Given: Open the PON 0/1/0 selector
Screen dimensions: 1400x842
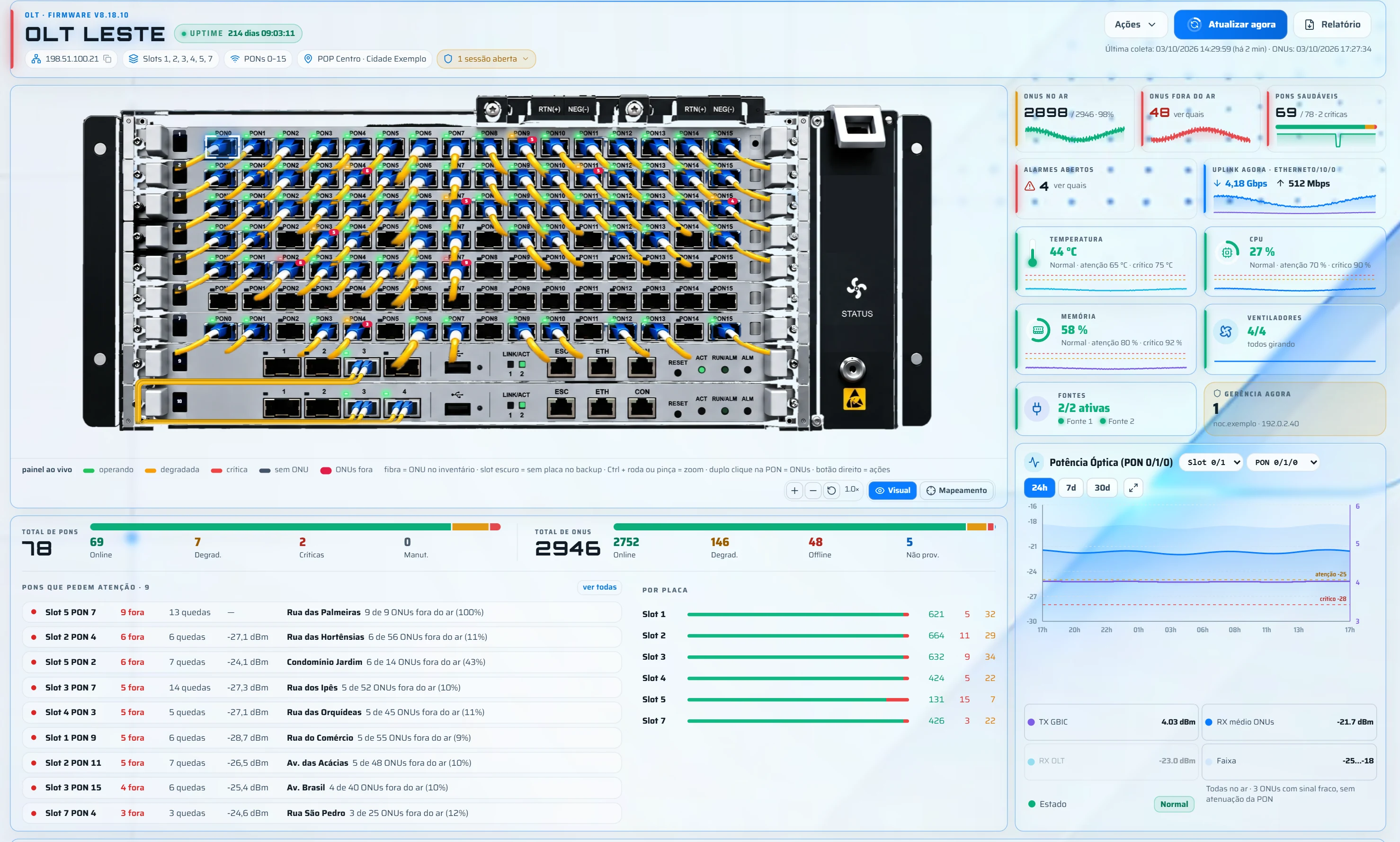Looking at the screenshot, I should pyautogui.click(x=1283, y=462).
